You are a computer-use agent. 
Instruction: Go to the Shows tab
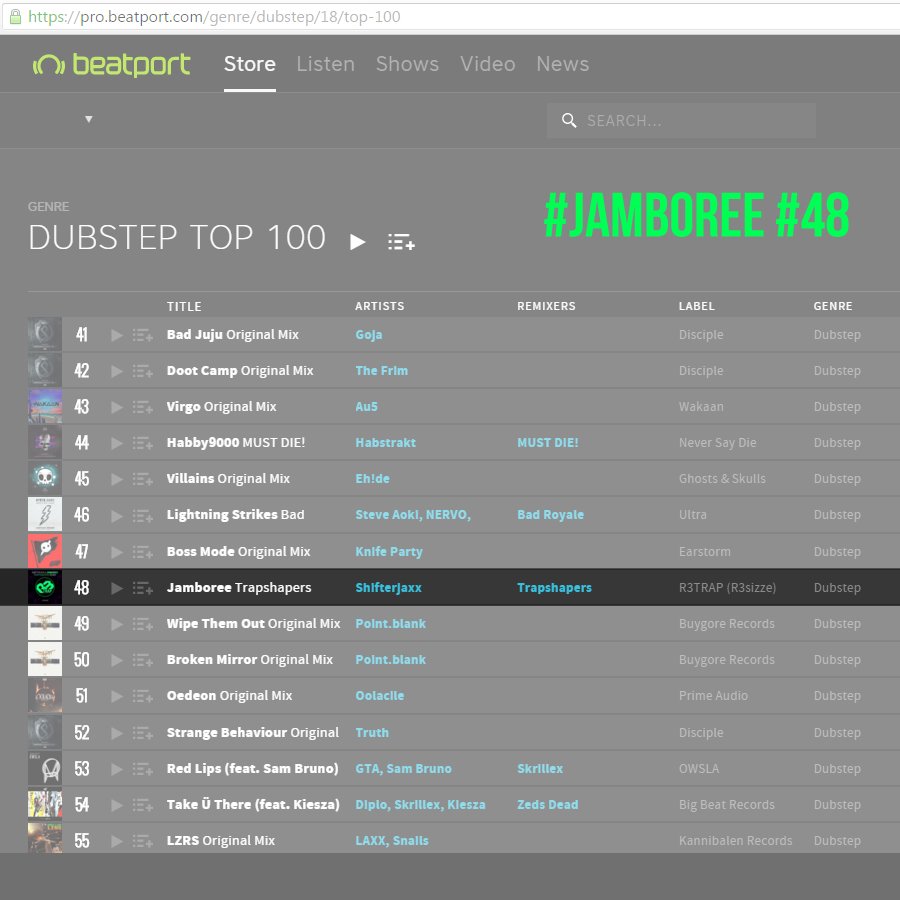click(408, 64)
